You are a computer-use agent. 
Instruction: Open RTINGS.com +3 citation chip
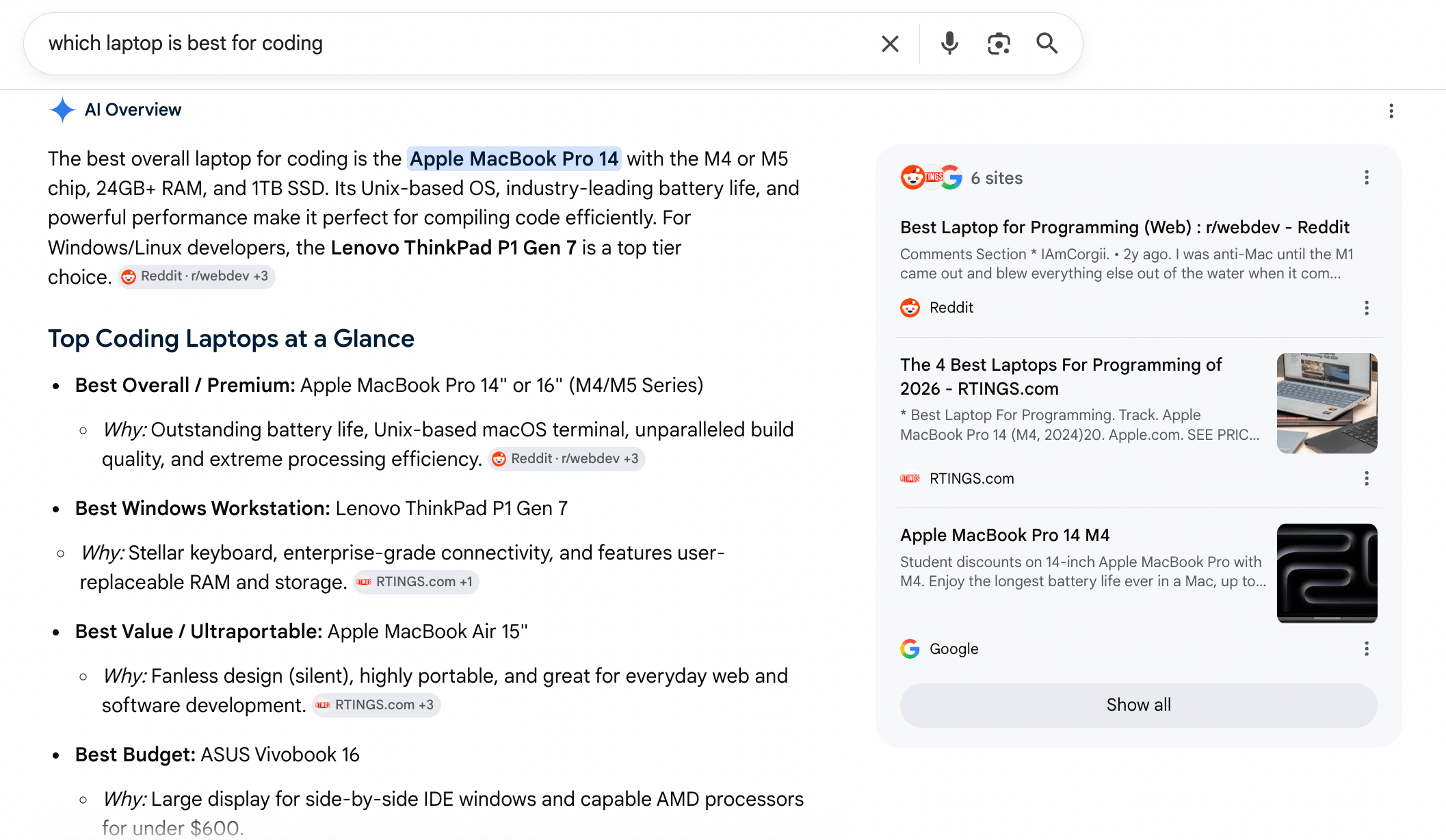(x=376, y=705)
